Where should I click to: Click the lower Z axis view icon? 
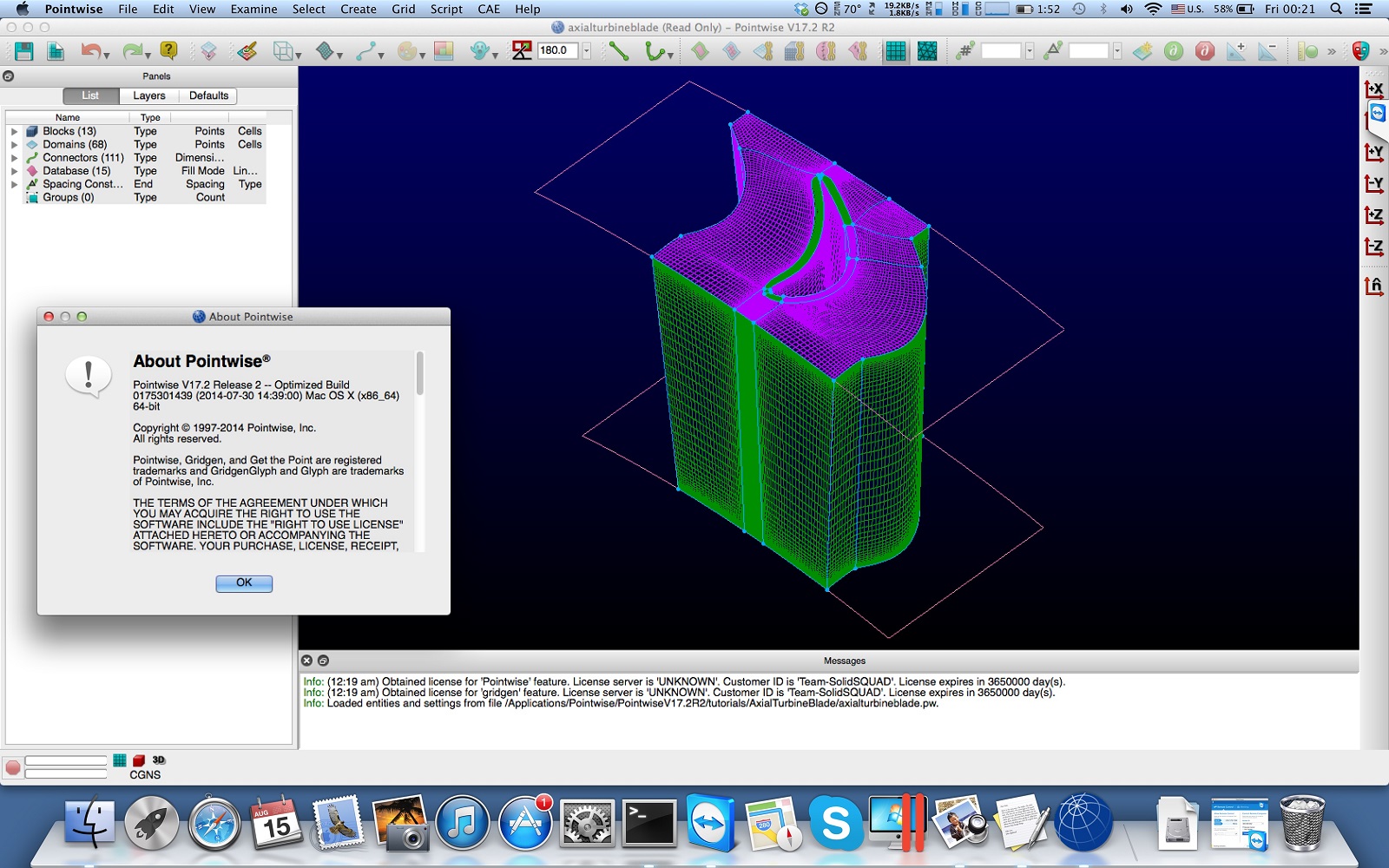tap(1374, 247)
